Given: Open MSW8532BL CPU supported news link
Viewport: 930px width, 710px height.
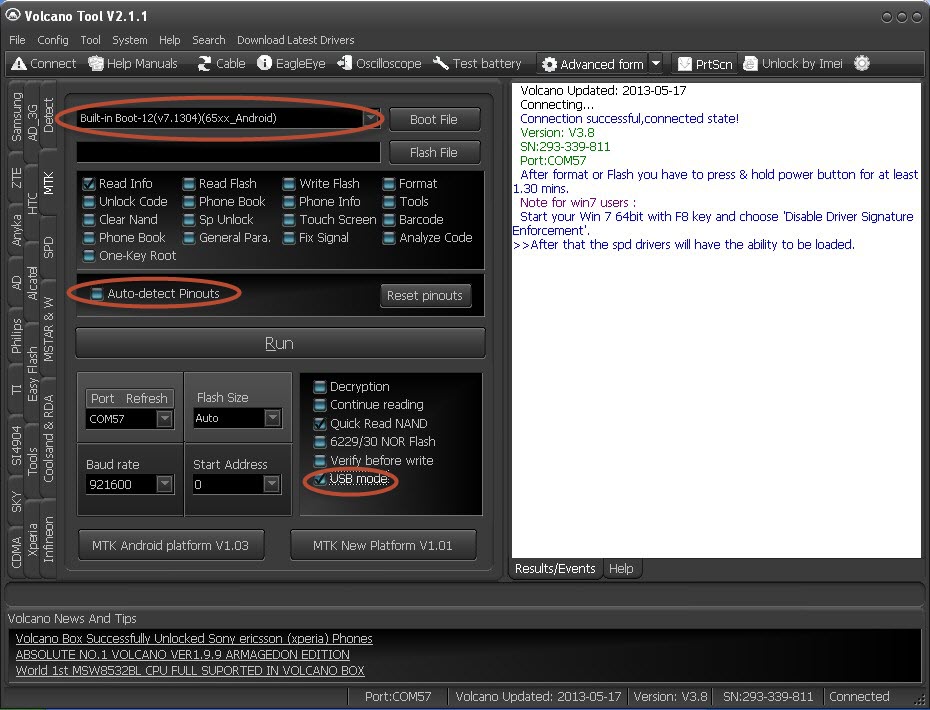Looking at the screenshot, I should click(190, 671).
